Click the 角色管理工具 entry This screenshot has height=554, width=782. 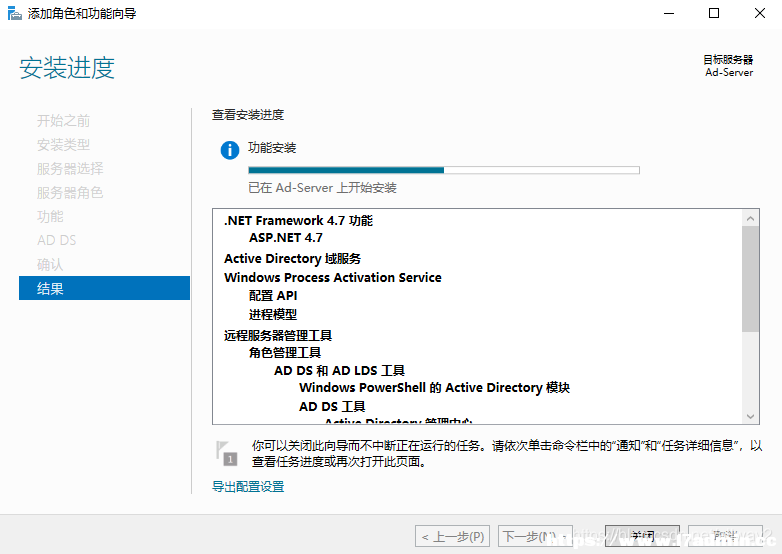tap(285, 353)
